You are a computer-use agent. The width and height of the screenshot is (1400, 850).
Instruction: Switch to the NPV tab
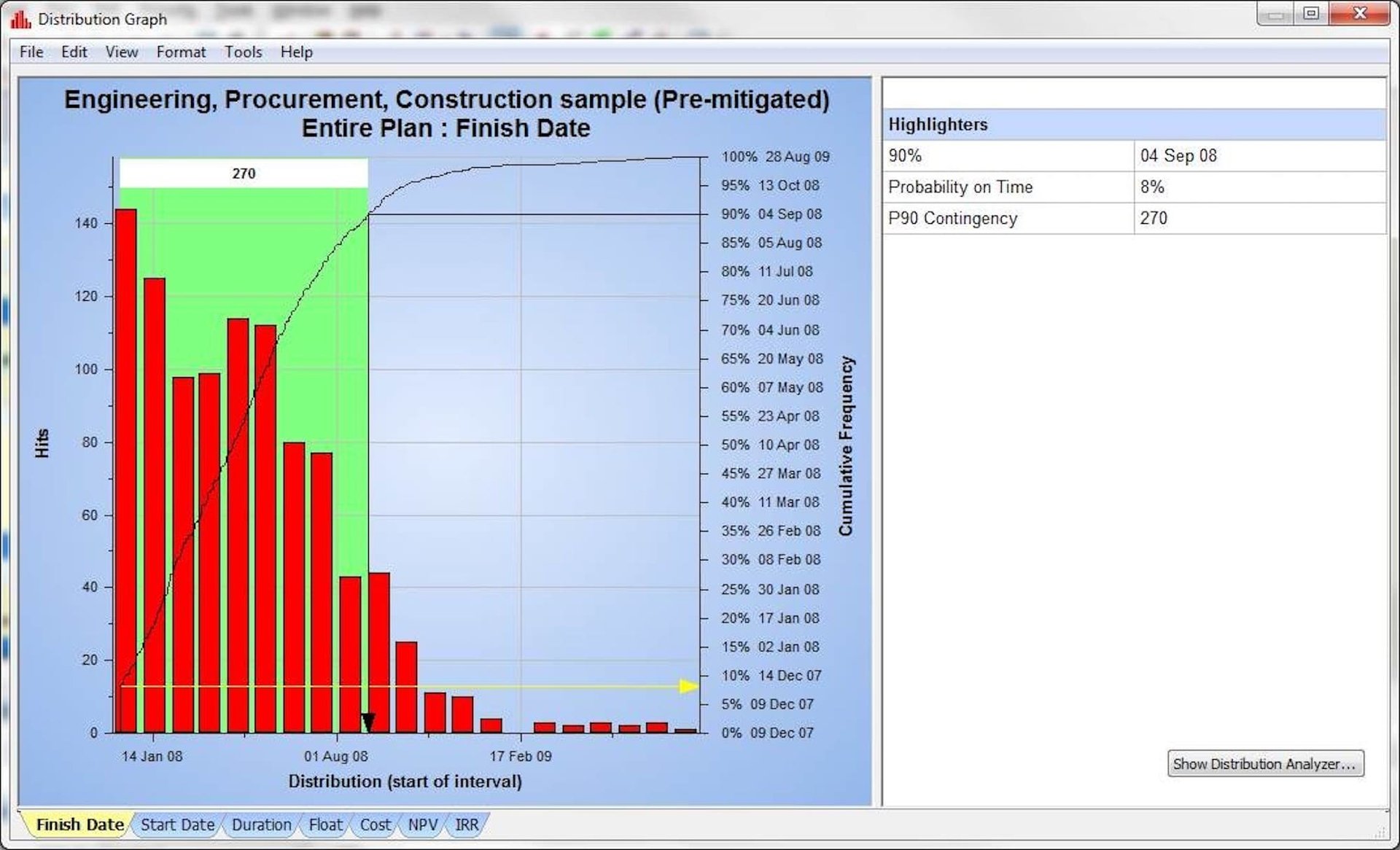click(x=421, y=824)
